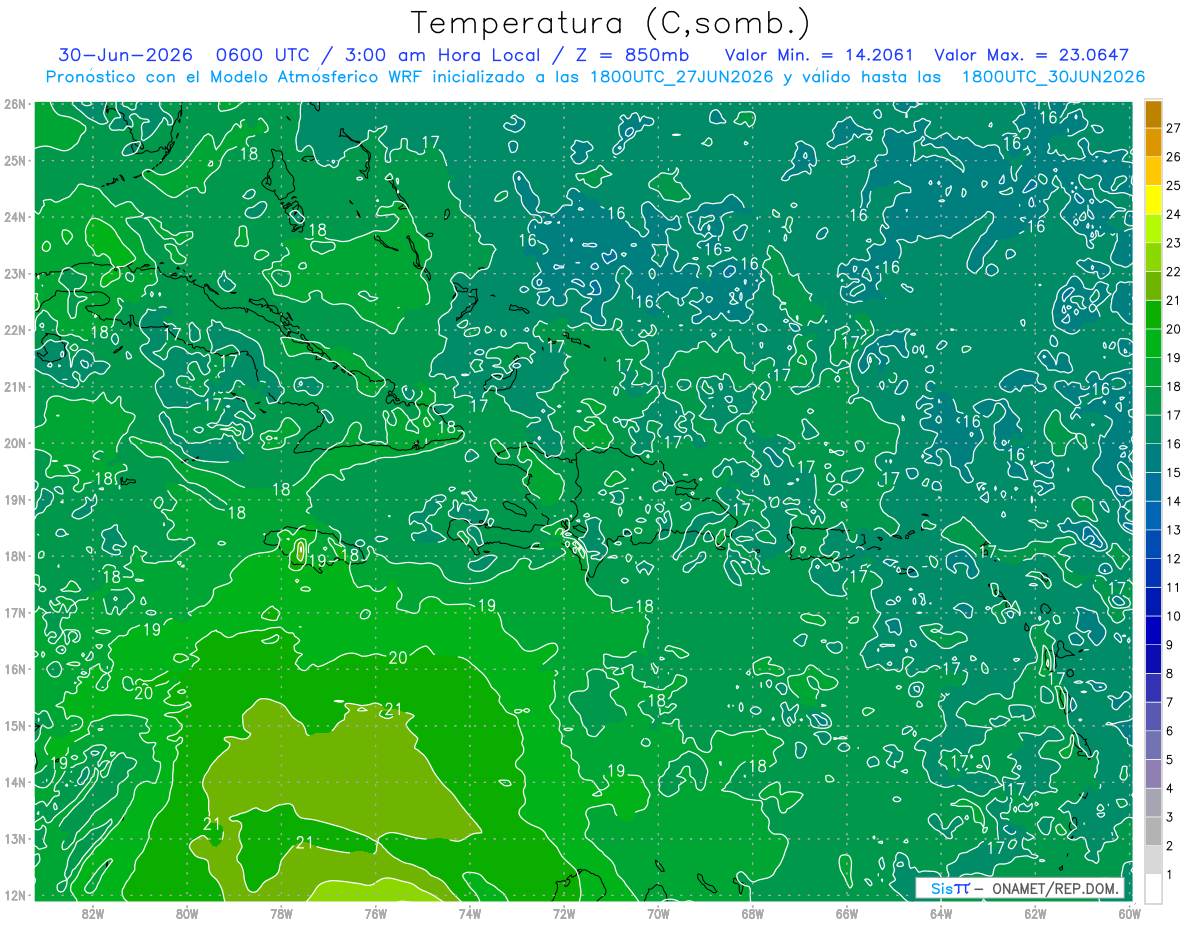Image resolution: width=1200 pixels, height=927 pixels.
Task: Click color scale value 7
Action: (1171, 702)
